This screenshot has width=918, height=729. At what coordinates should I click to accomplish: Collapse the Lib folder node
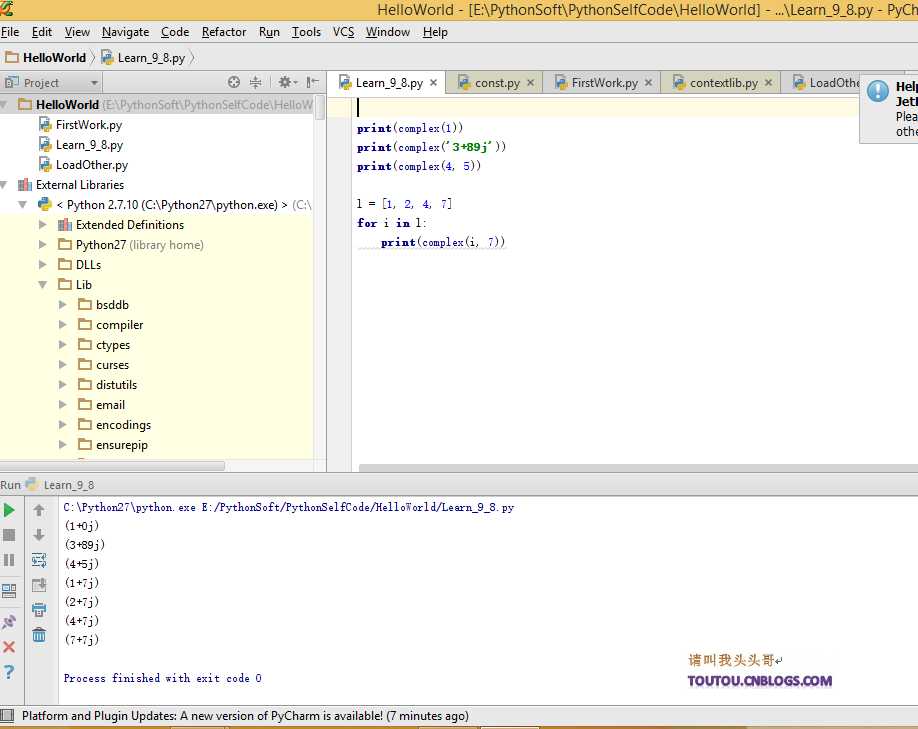click(43, 285)
